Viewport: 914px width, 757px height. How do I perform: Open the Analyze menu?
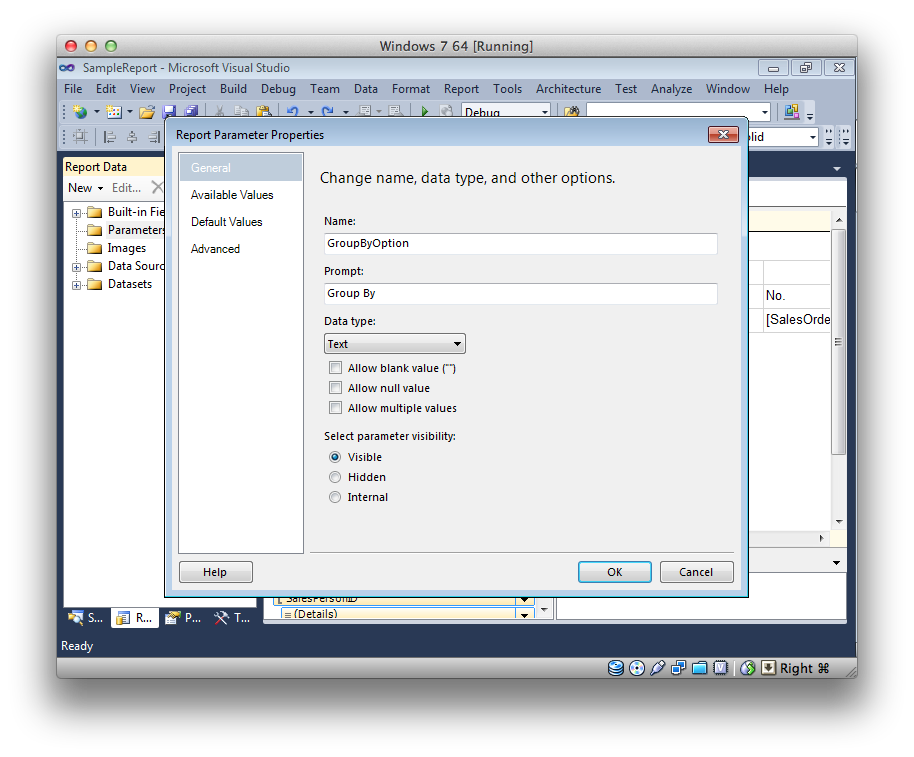coord(672,89)
